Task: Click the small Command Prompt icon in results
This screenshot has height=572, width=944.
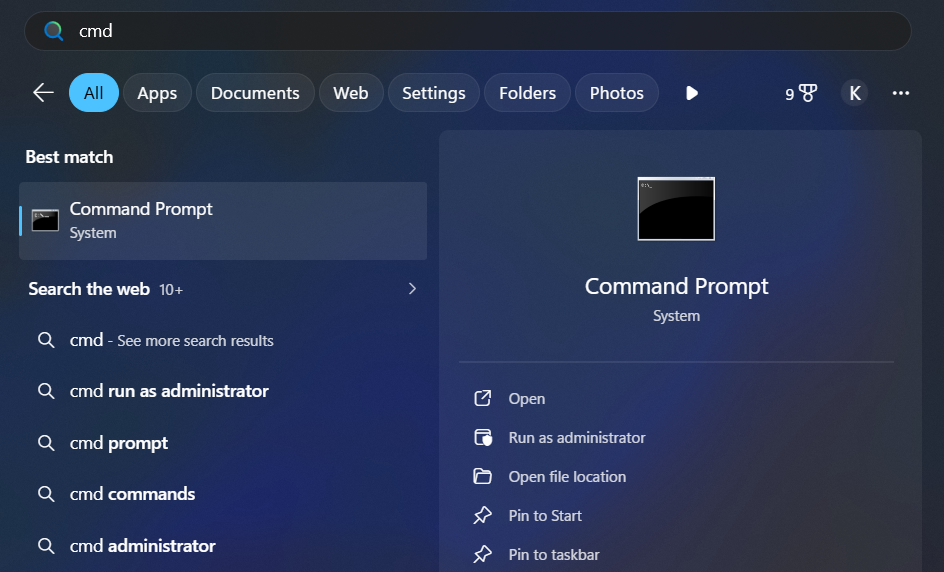Action: 45,220
